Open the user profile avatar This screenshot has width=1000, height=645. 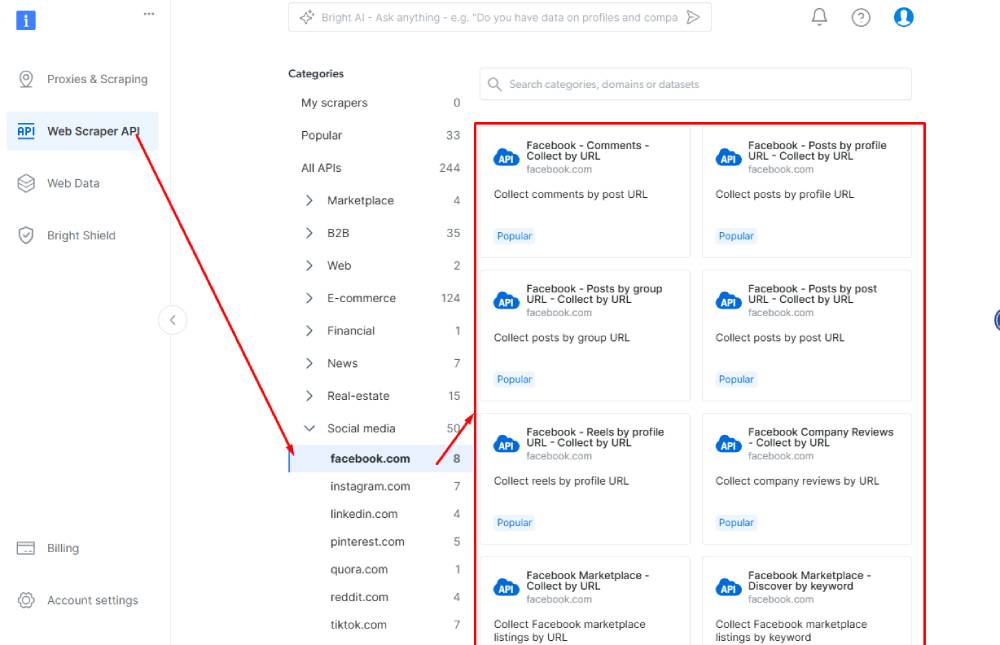[x=903, y=17]
